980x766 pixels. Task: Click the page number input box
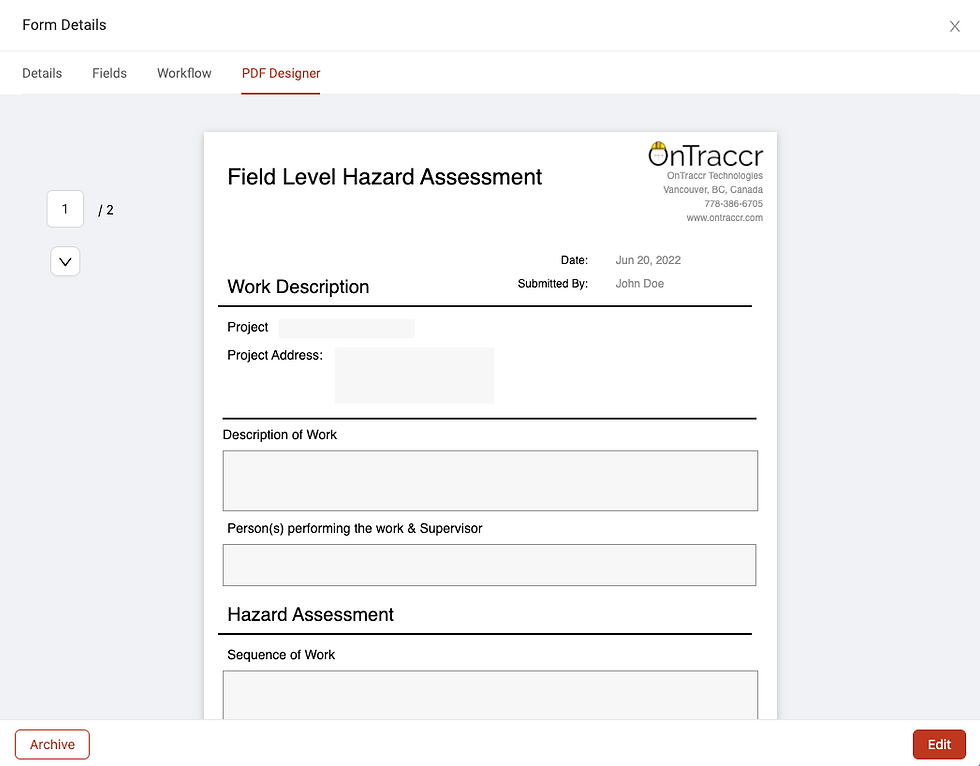click(65, 209)
